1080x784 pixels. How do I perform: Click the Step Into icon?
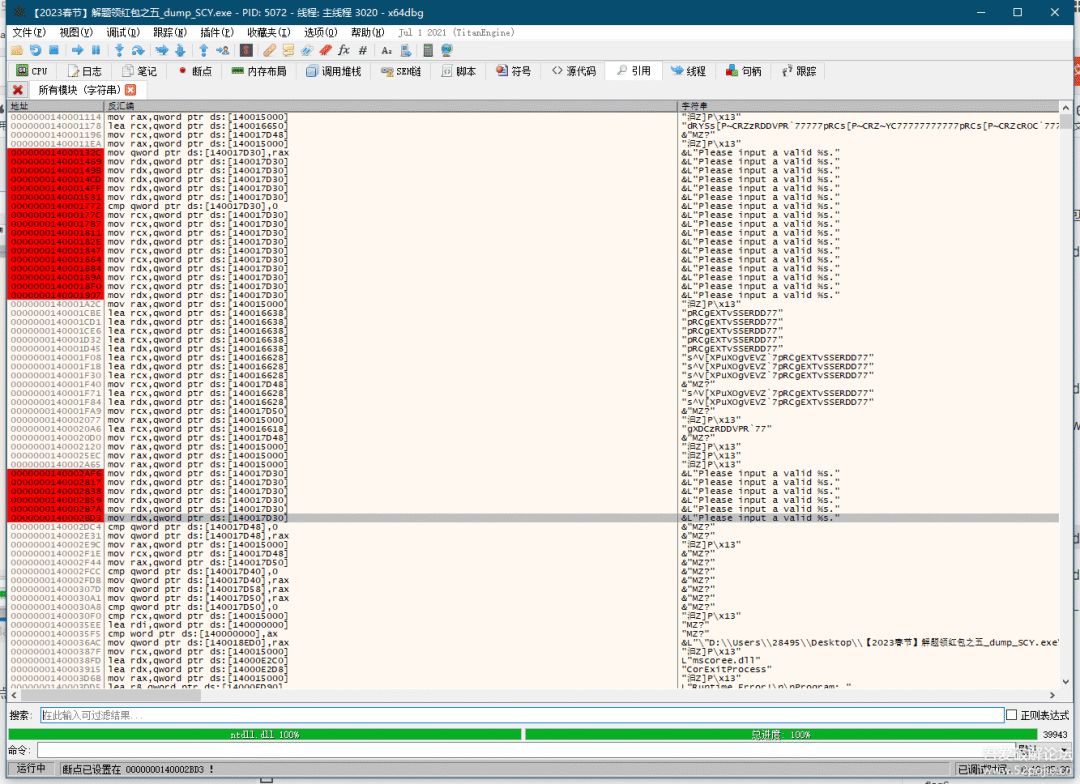tap(119, 50)
